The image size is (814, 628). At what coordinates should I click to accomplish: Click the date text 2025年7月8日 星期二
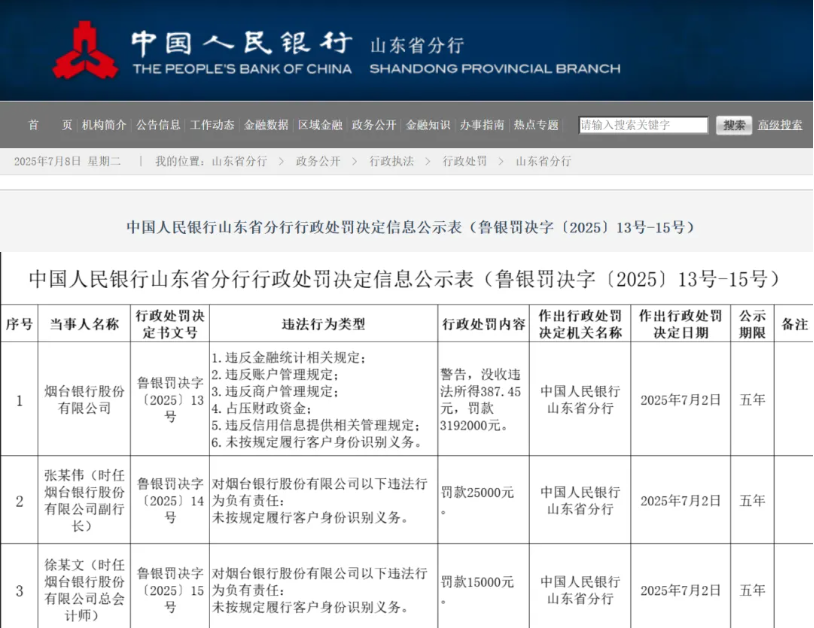(67, 161)
